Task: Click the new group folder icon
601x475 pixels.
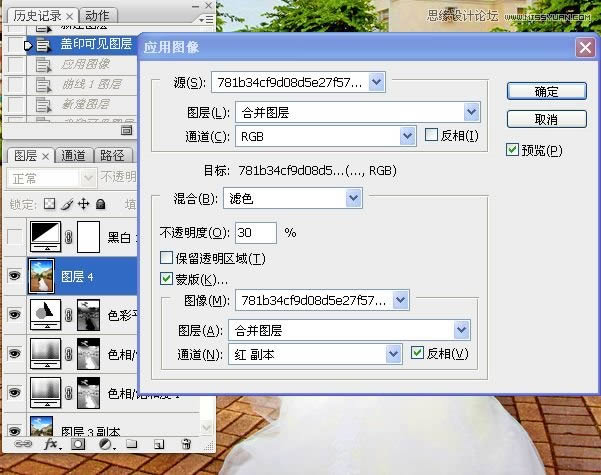Action: (132, 443)
